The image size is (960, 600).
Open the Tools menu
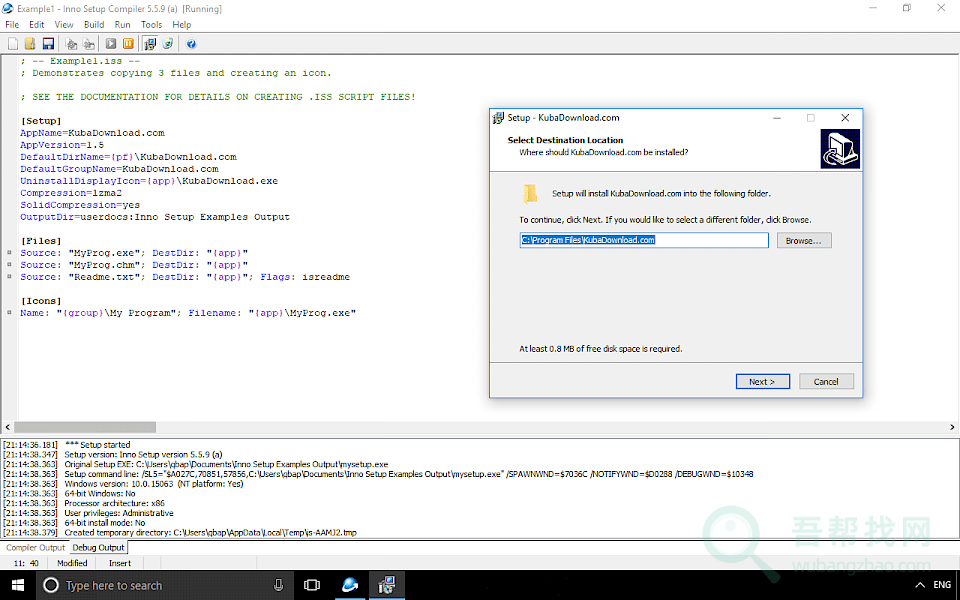[151, 24]
